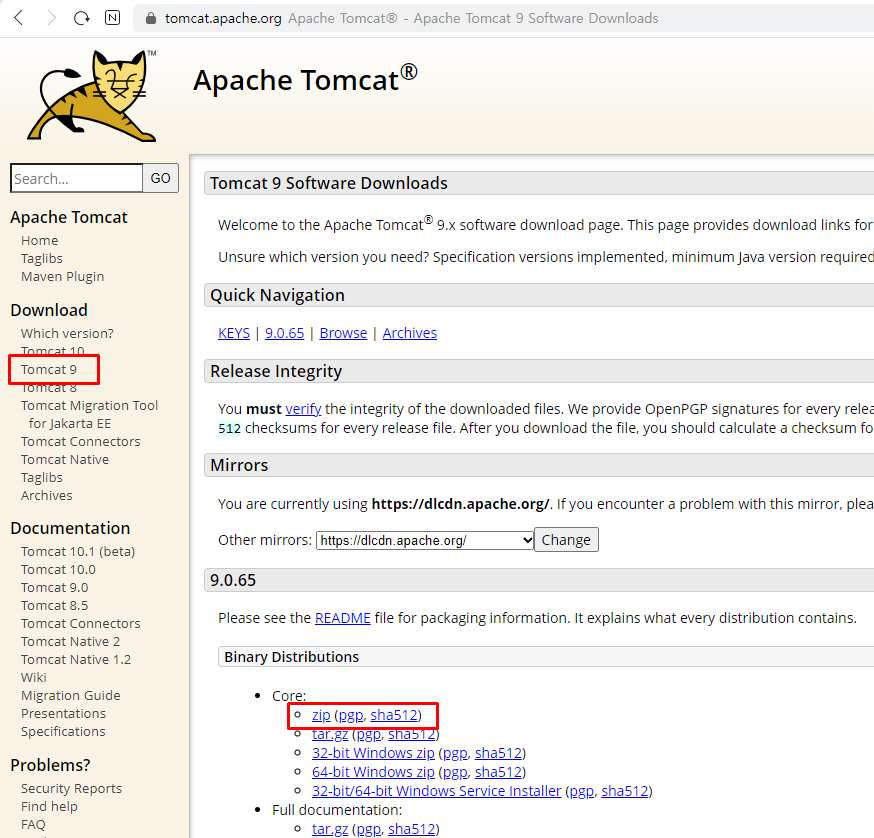
Task: Open the Archives sidebar link
Action: [47, 496]
